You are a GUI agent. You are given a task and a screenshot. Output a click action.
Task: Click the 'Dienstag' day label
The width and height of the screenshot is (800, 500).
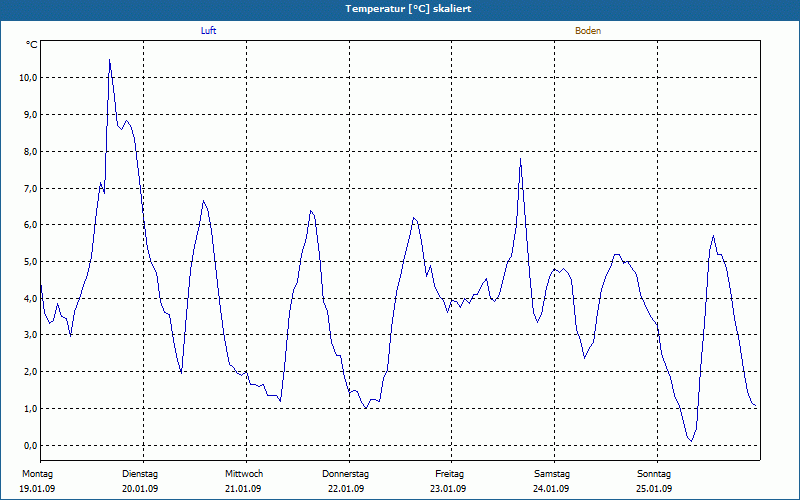pos(140,474)
